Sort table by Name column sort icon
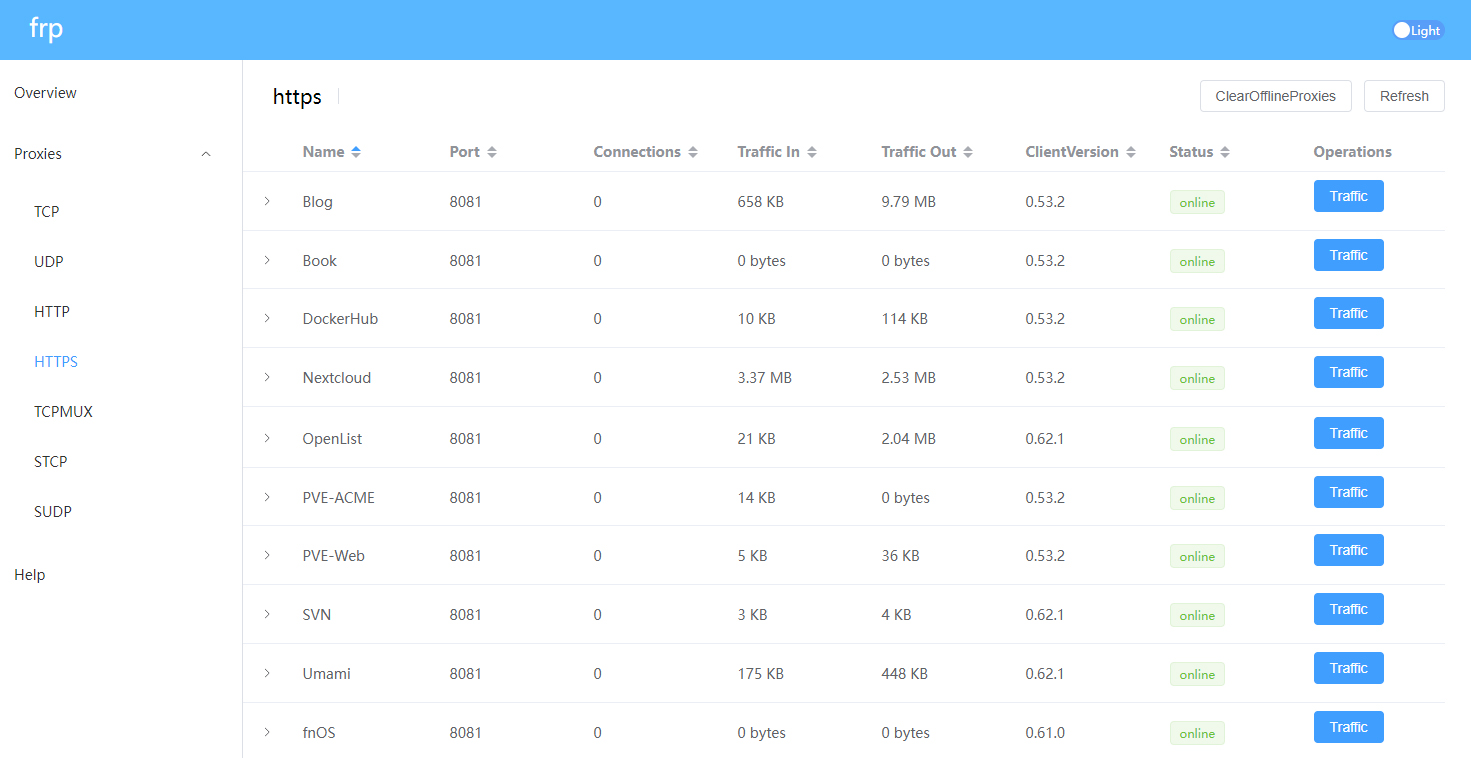This screenshot has width=1471, height=758. pos(356,152)
